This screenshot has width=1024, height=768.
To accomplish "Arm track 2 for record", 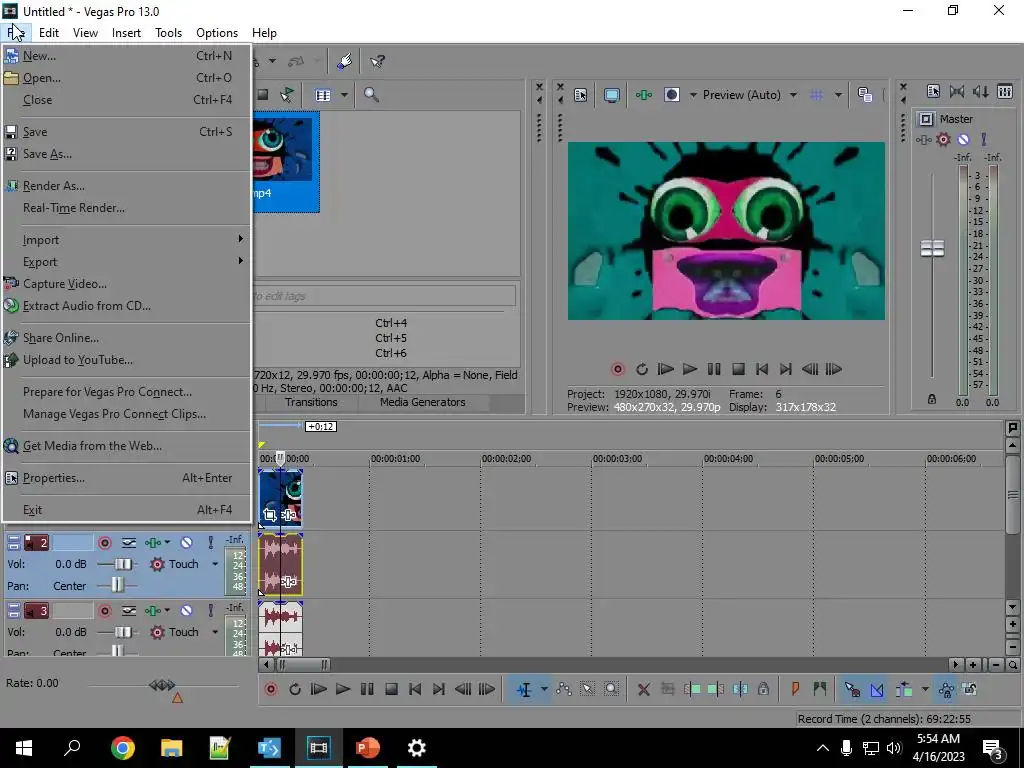I will pos(104,543).
